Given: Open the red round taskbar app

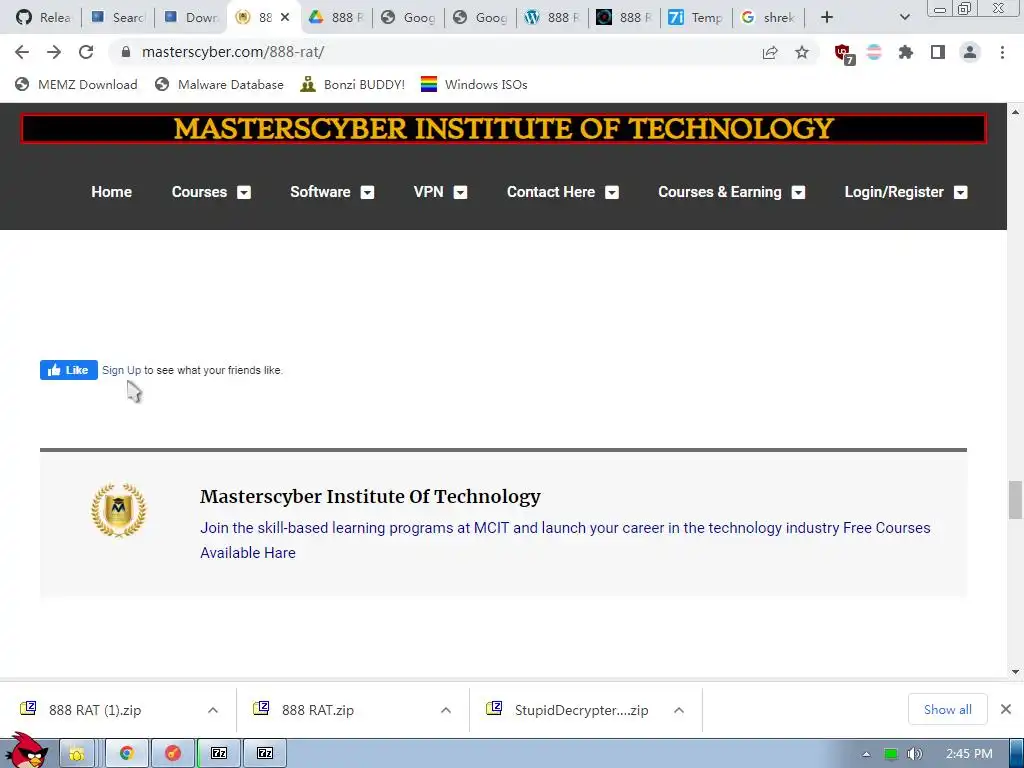Looking at the screenshot, I should pyautogui.click(x=172, y=754).
